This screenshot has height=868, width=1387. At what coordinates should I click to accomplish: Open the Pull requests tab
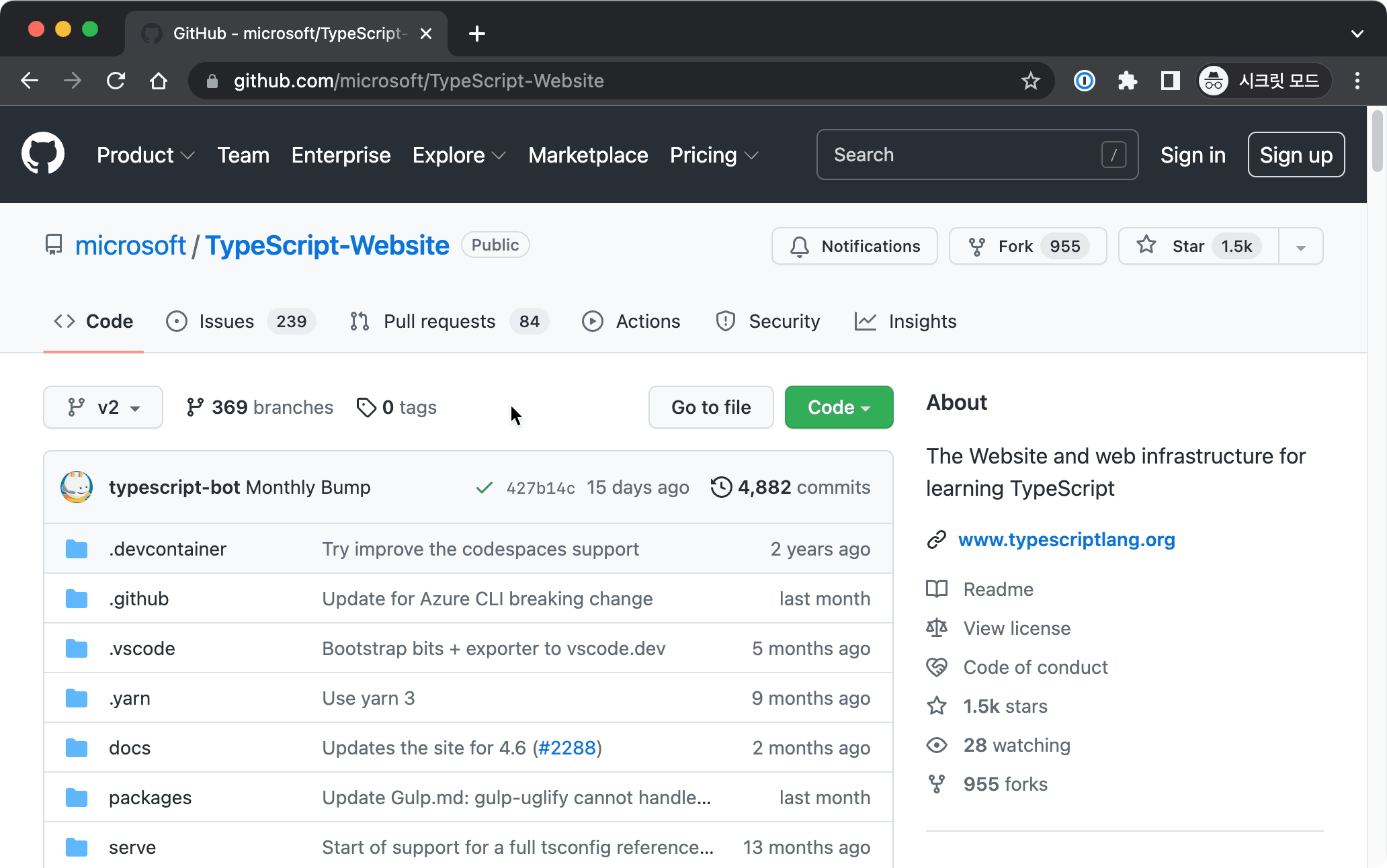439,321
